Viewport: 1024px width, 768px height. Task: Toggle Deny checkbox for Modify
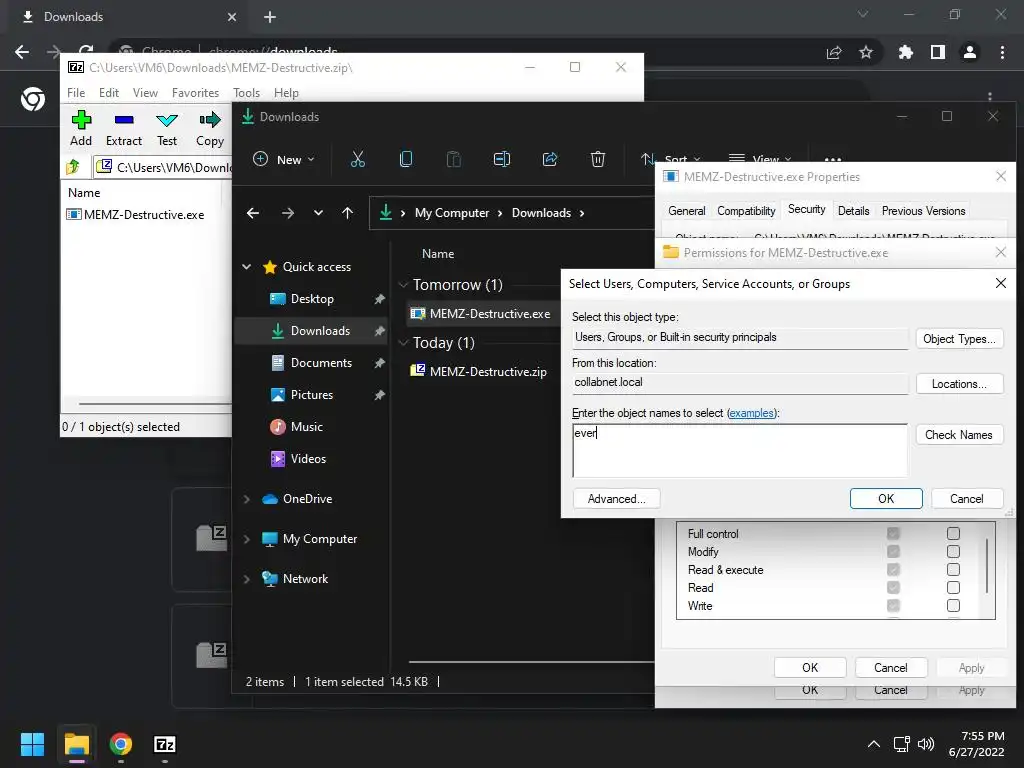point(953,552)
